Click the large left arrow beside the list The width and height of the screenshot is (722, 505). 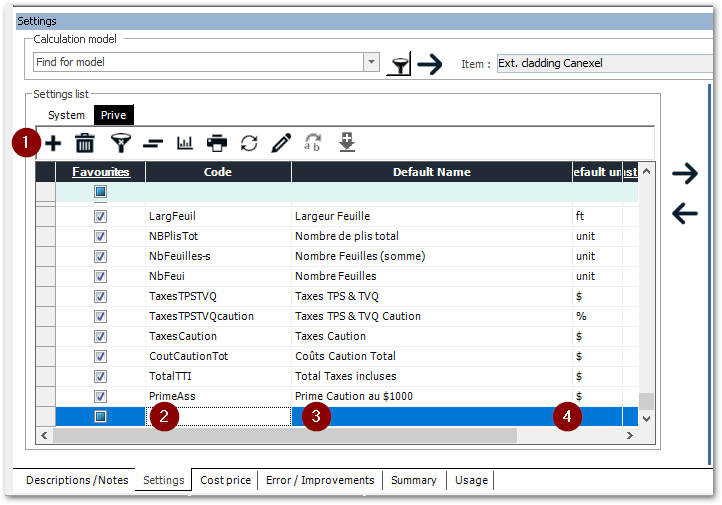click(685, 213)
